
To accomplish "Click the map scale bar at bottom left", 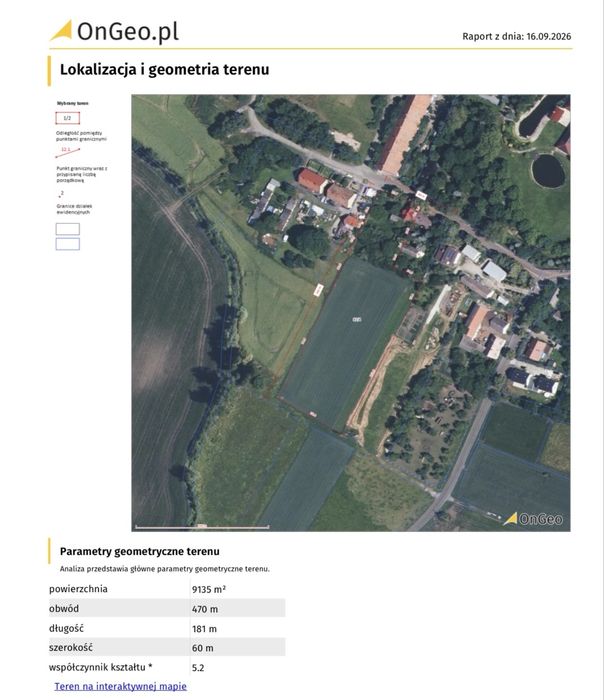I will (202, 527).
